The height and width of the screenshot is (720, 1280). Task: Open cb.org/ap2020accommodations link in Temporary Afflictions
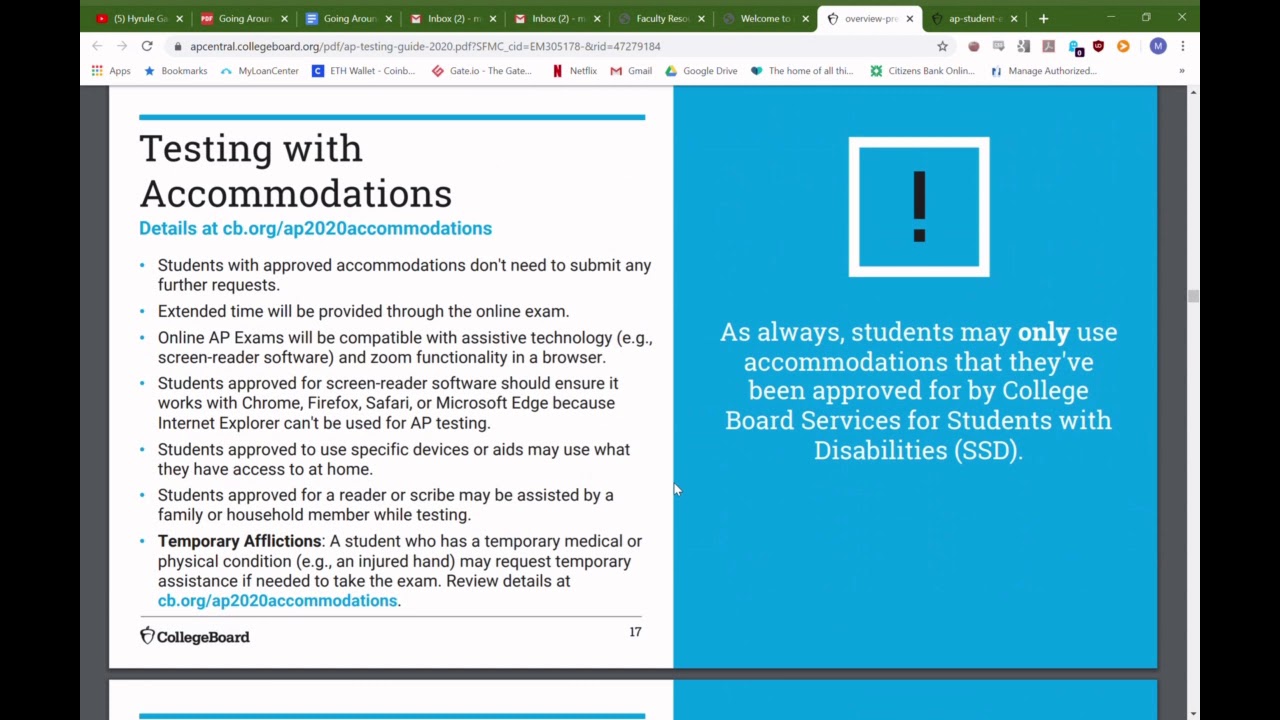[277, 601]
